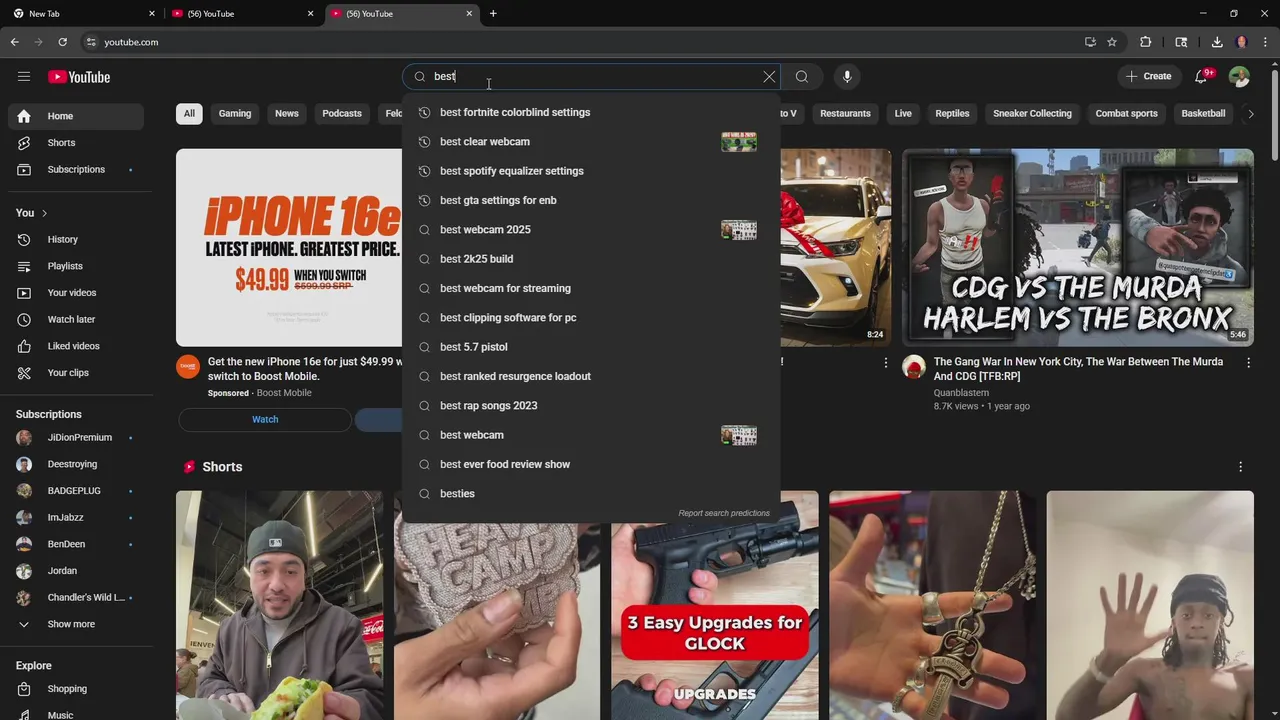Image resolution: width=1280 pixels, height=720 pixels.
Task: Choose suggestion besties
Action: coord(591,494)
